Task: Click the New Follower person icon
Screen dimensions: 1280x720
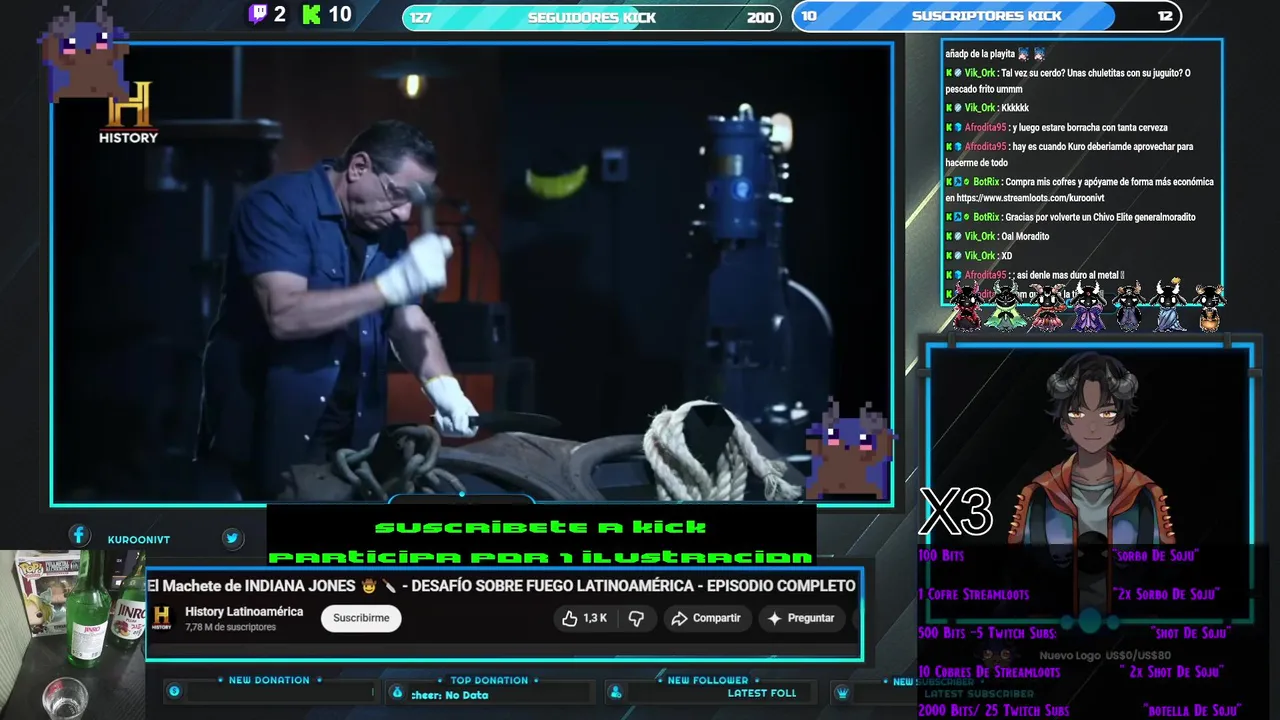Action: point(616,692)
